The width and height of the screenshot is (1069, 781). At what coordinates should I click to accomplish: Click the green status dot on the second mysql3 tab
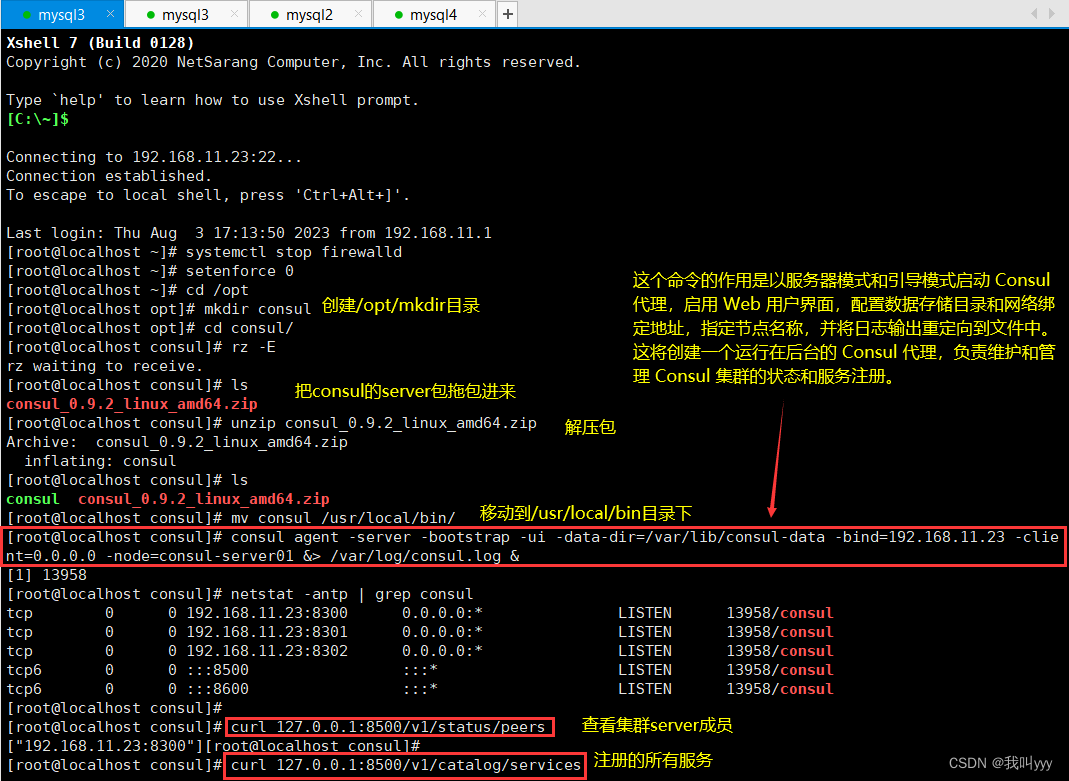152,14
